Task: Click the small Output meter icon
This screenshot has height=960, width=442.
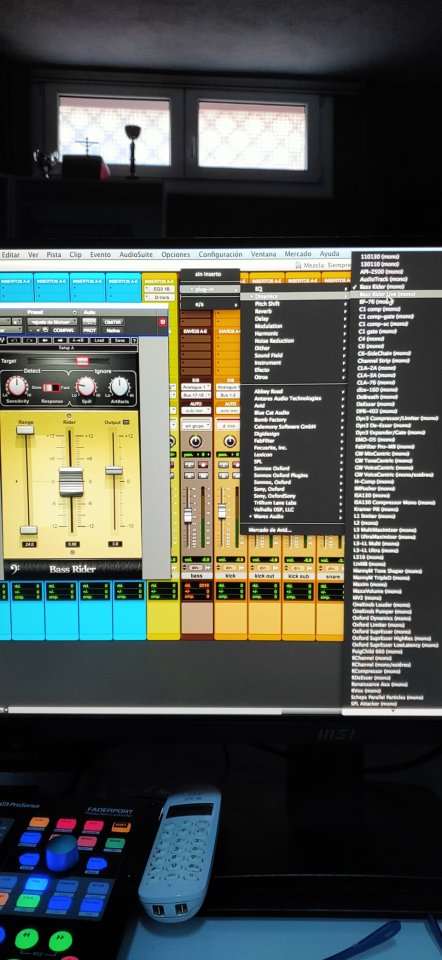Action: tap(126, 422)
